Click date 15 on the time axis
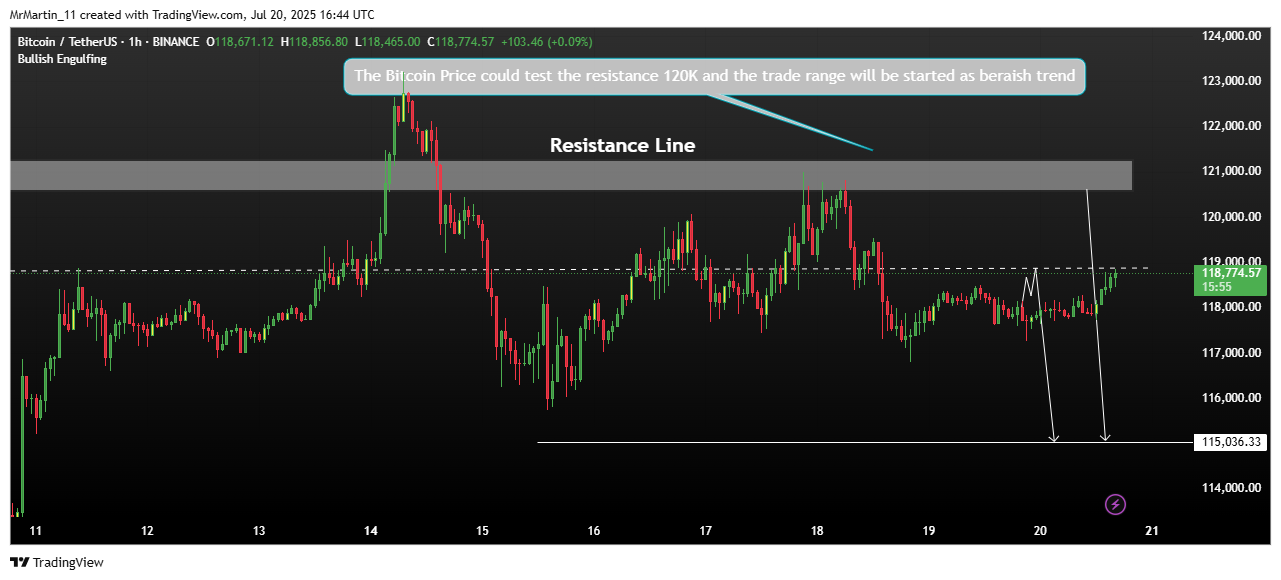The height and width of the screenshot is (580, 1281). [482, 531]
